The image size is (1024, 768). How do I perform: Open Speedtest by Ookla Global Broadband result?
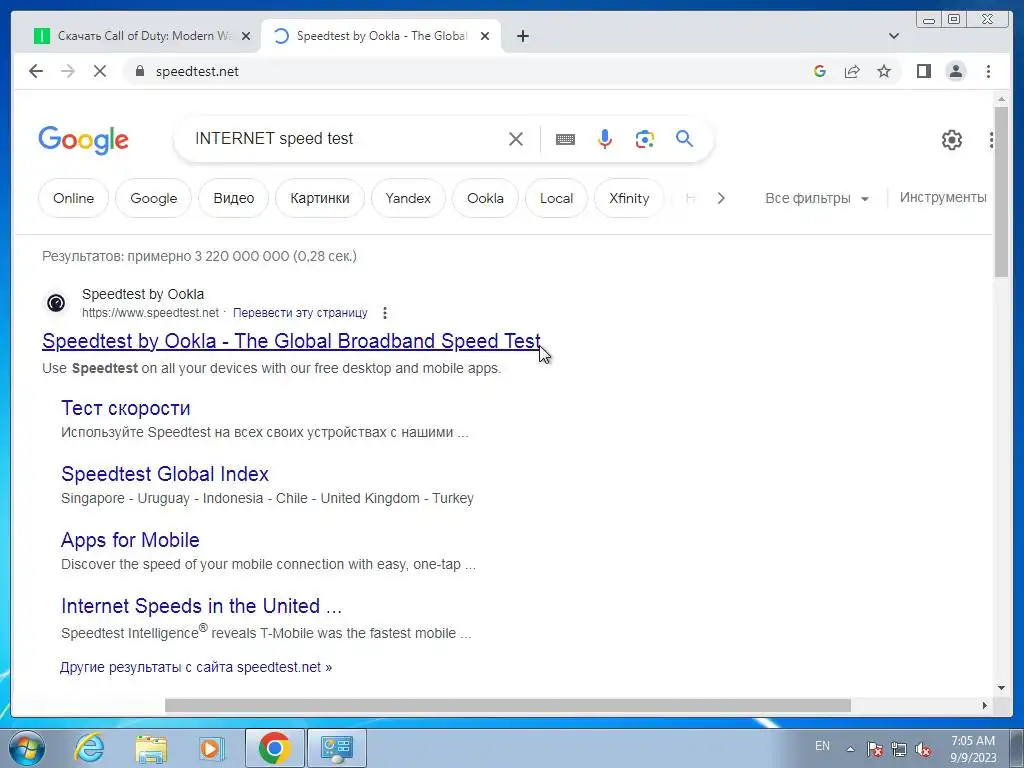click(291, 341)
